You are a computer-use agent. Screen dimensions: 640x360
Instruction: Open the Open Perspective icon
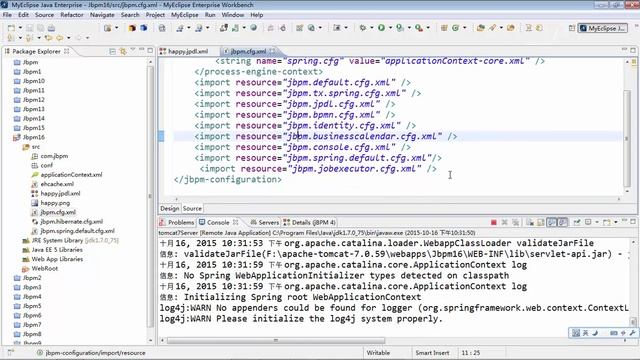(571, 28)
